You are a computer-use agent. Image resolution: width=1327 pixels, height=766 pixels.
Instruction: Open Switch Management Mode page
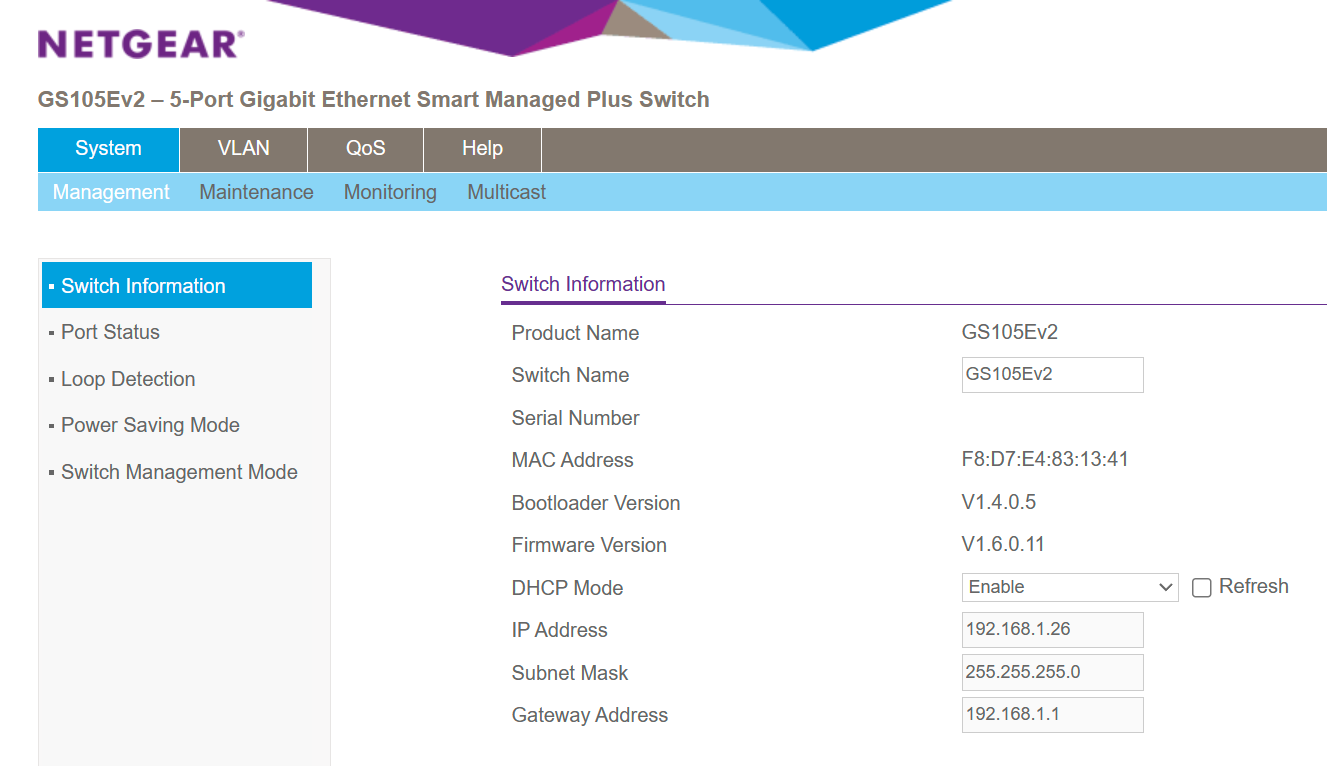click(x=179, y=472)
